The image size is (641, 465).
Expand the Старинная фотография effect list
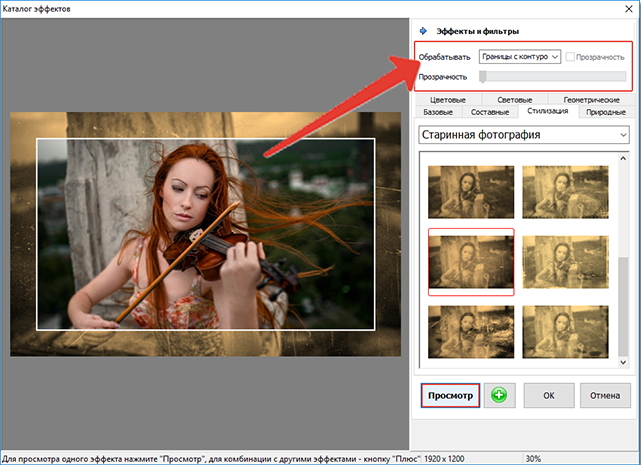pyautogui.click(x=524, y=135)
